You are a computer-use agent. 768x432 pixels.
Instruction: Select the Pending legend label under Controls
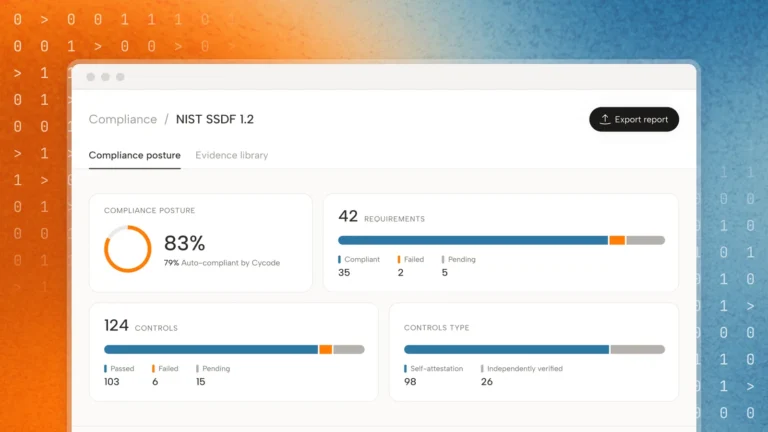tap(216, 369)
